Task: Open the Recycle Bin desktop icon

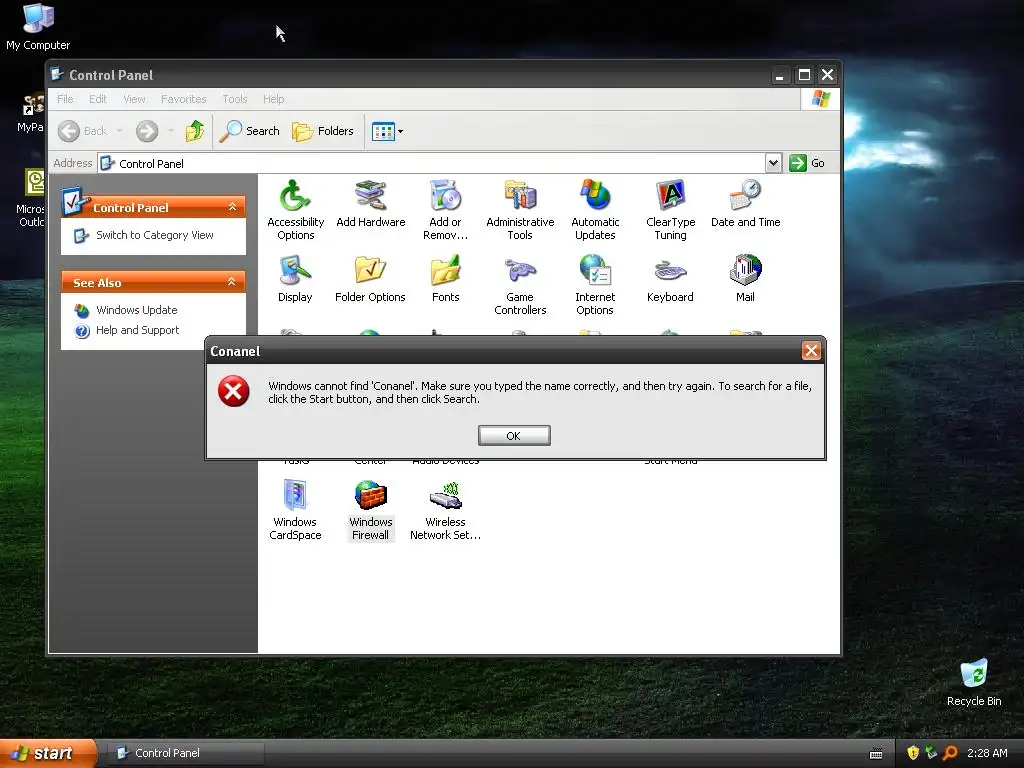Action: point(974,682)
